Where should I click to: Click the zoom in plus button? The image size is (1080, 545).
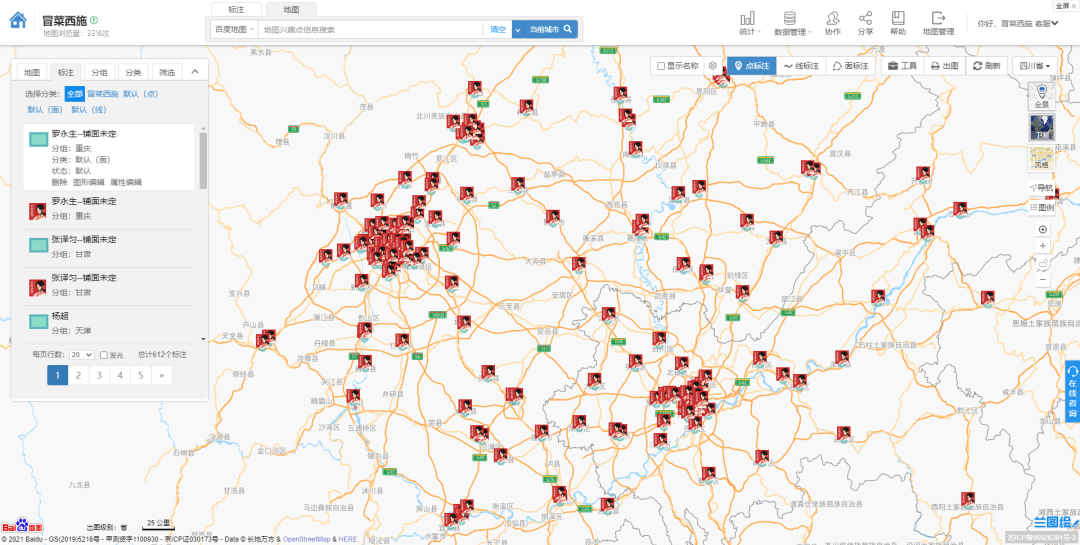point(1043,246)
